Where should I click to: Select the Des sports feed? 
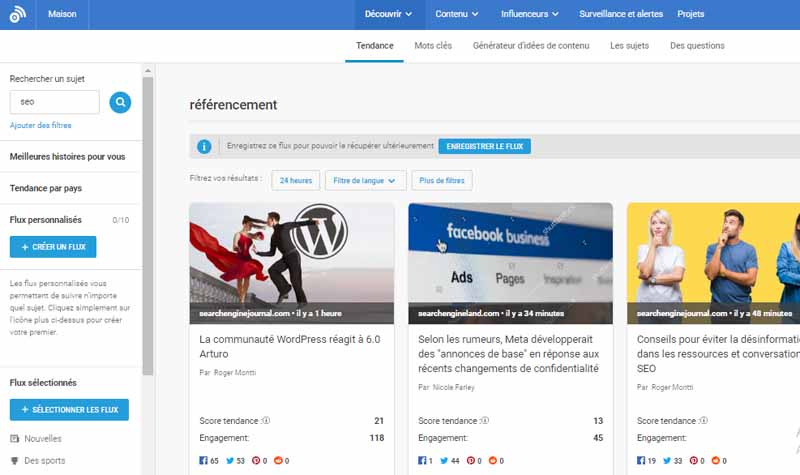[x=45, y=461]
